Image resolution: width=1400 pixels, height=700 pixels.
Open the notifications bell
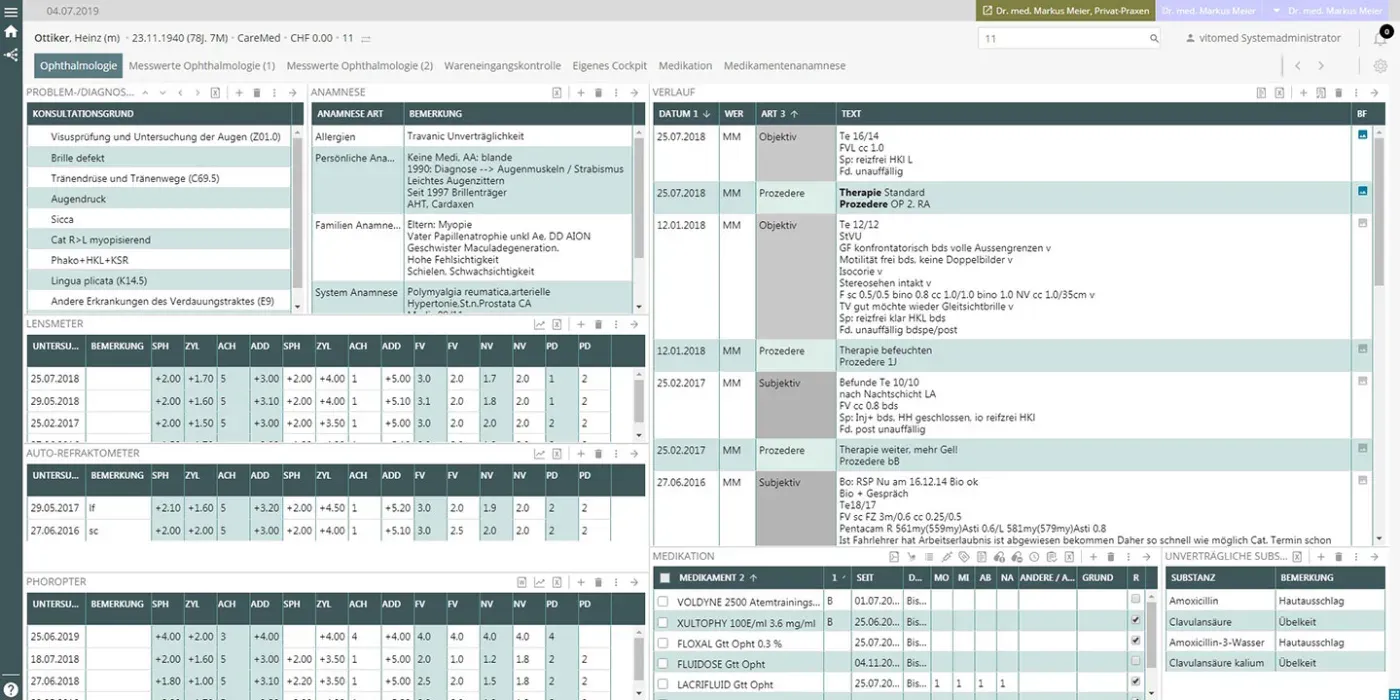(x=1381, y=38)
